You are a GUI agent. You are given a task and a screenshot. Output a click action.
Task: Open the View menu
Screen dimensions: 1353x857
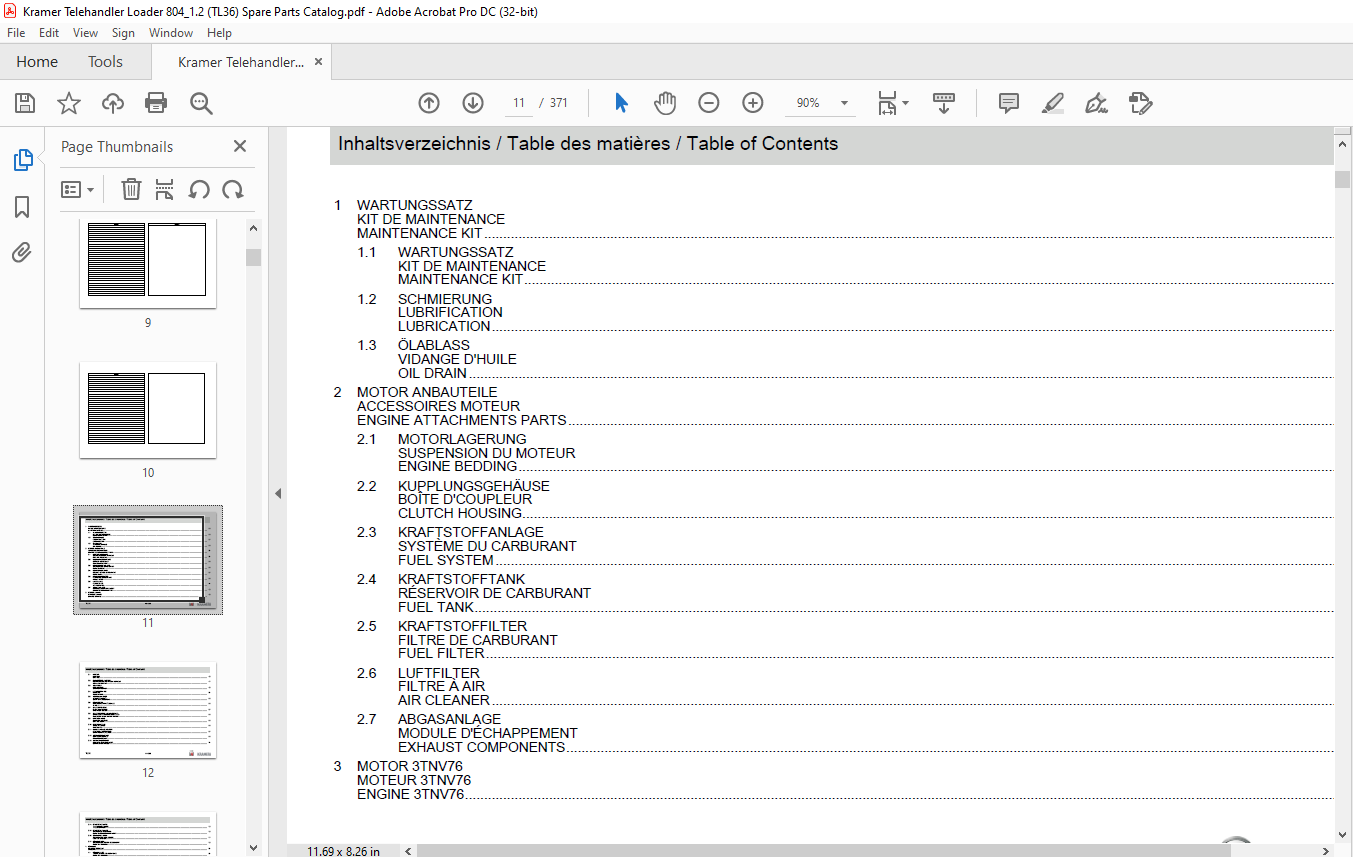pyautogui.click(x=86, y=33)
